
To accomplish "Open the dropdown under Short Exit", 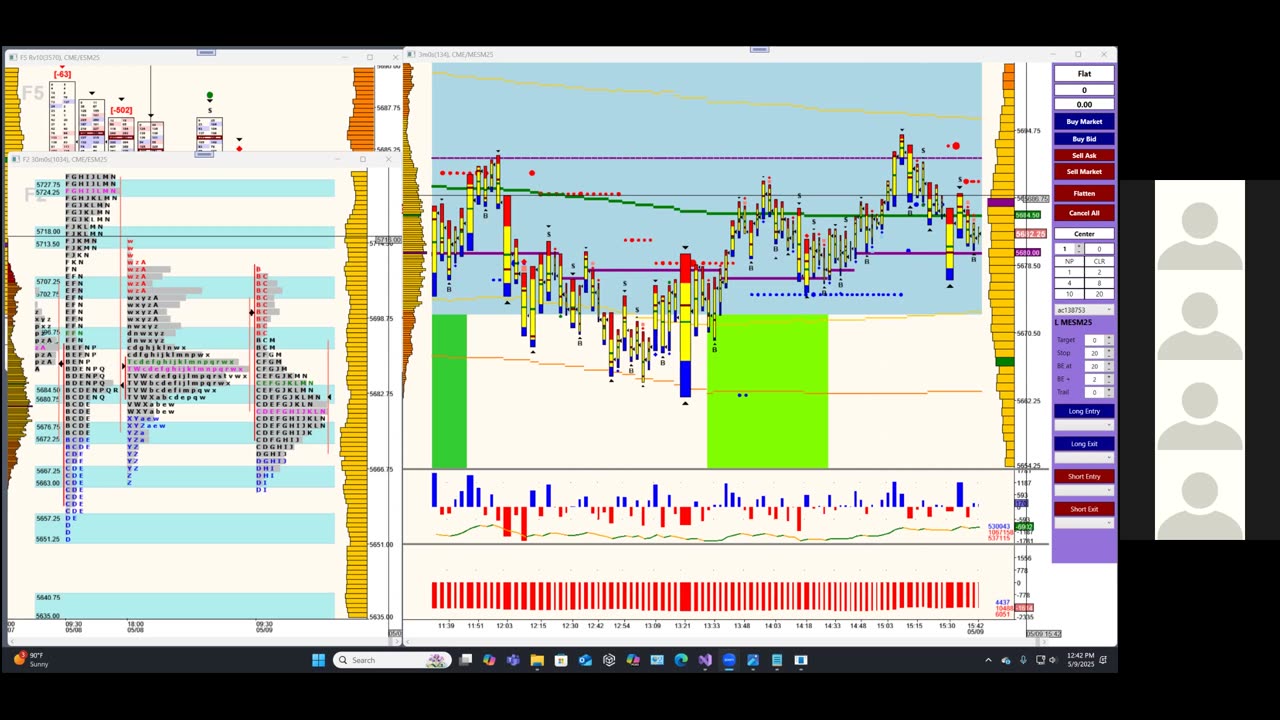I will [1084, 523].
